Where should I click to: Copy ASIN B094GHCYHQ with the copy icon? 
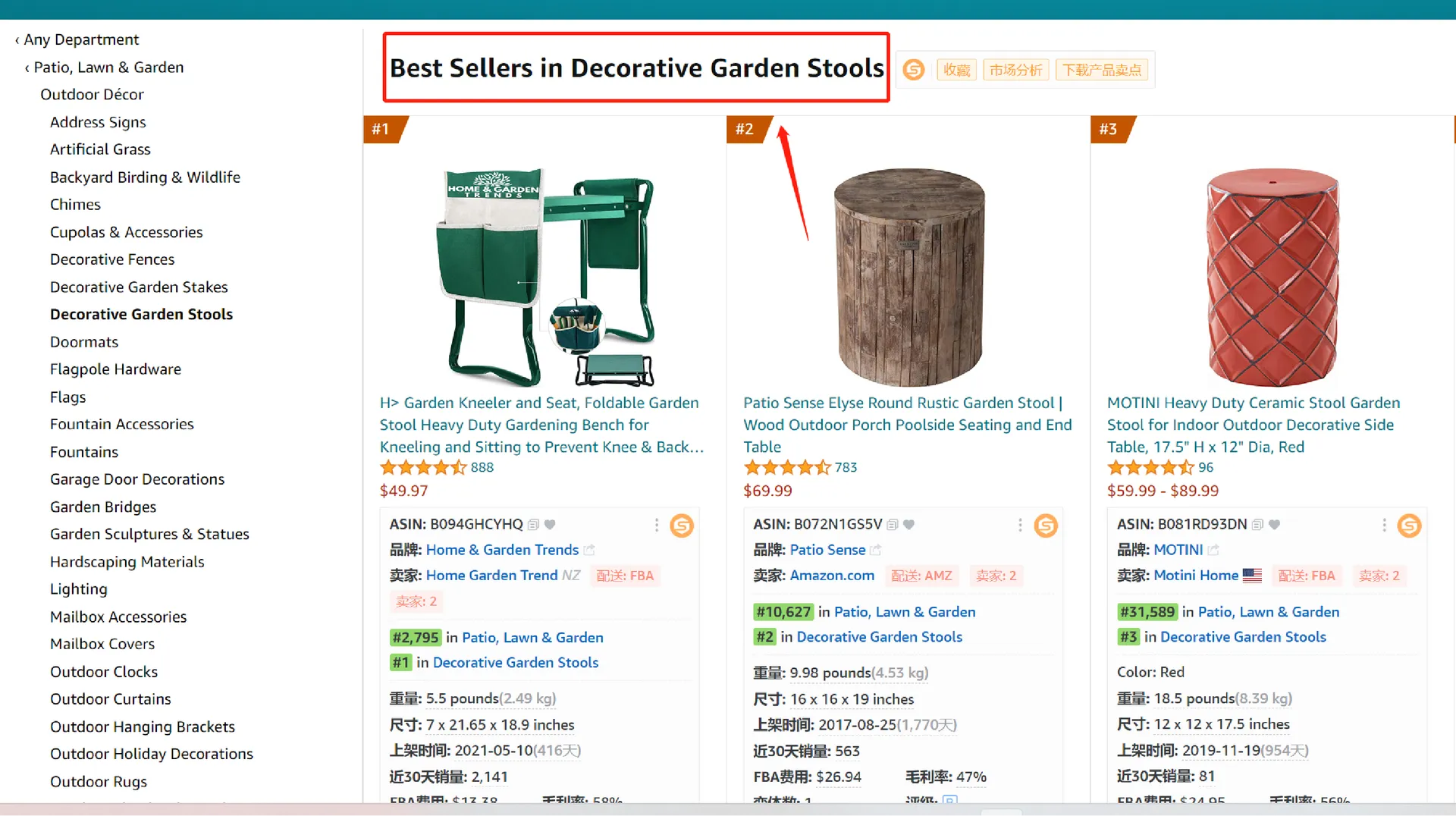click(x=533, y=525)
